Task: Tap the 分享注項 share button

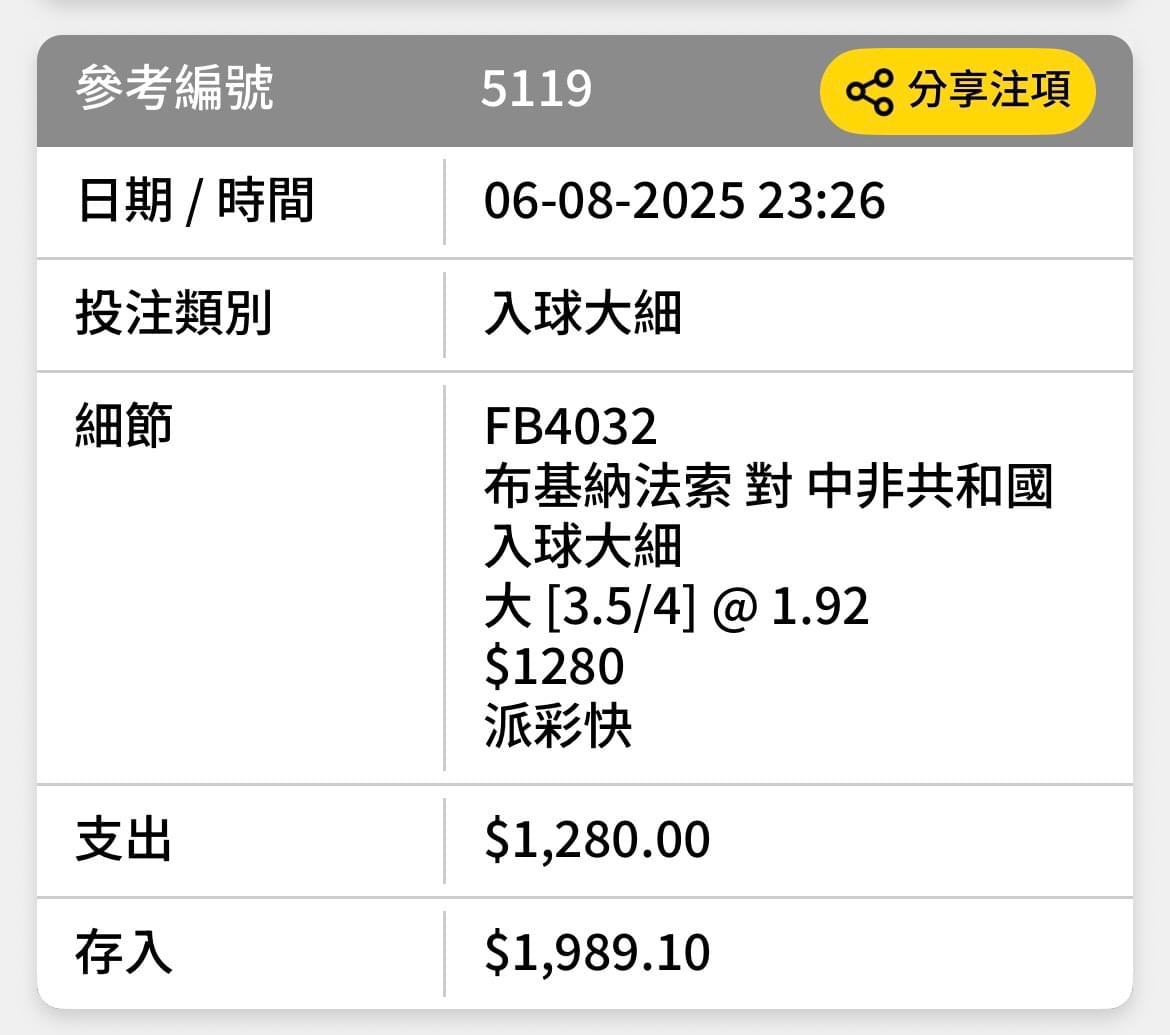Action: pyautogui.click(x=957, y=91)
